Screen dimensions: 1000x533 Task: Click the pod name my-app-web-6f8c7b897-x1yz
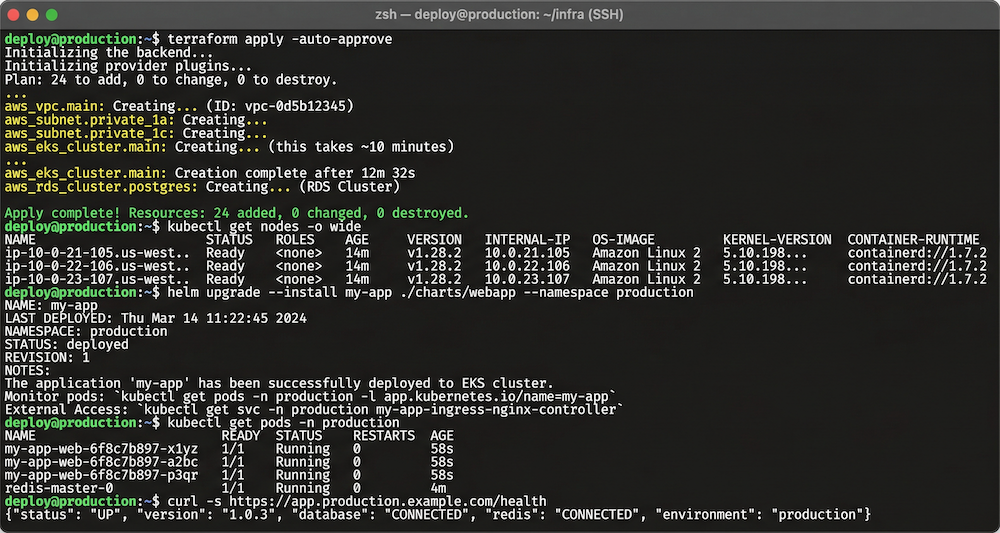[101, 449]
